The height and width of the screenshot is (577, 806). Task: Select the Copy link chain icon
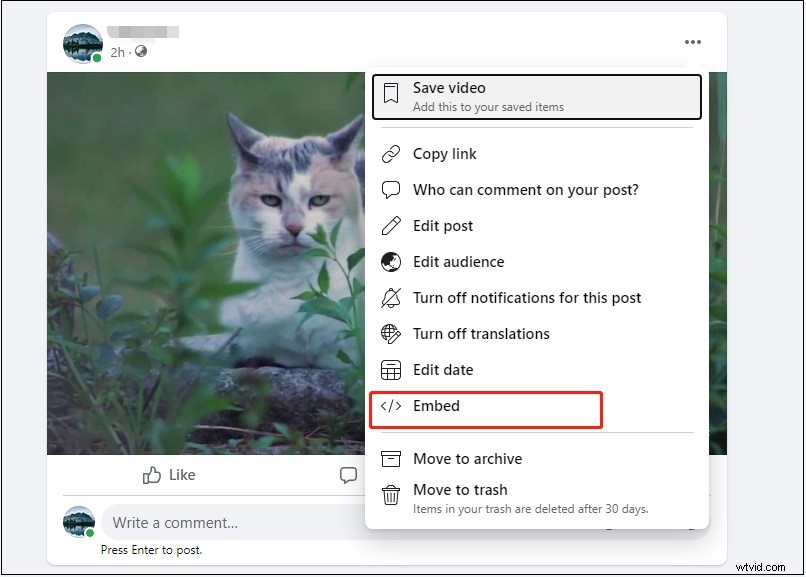390,154
